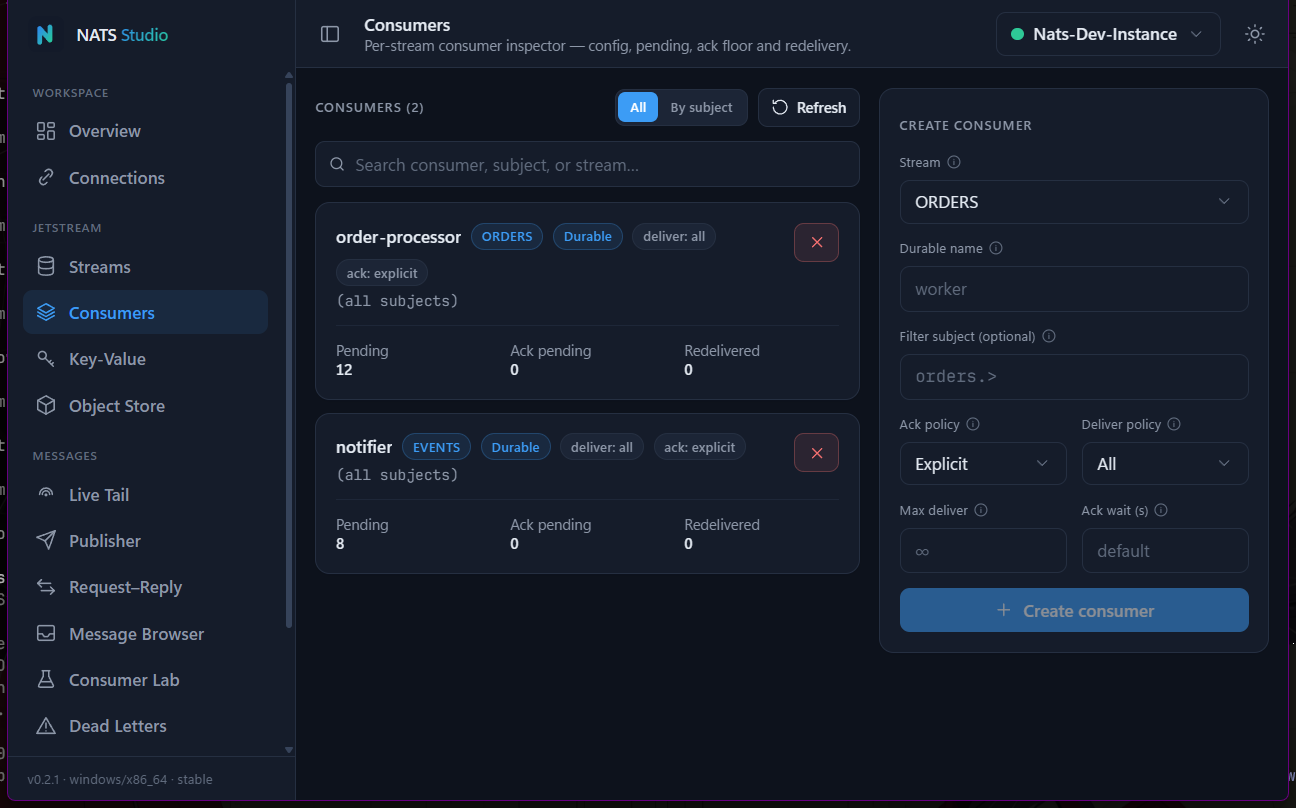Click the Ack policy info icon

(973, 424)
